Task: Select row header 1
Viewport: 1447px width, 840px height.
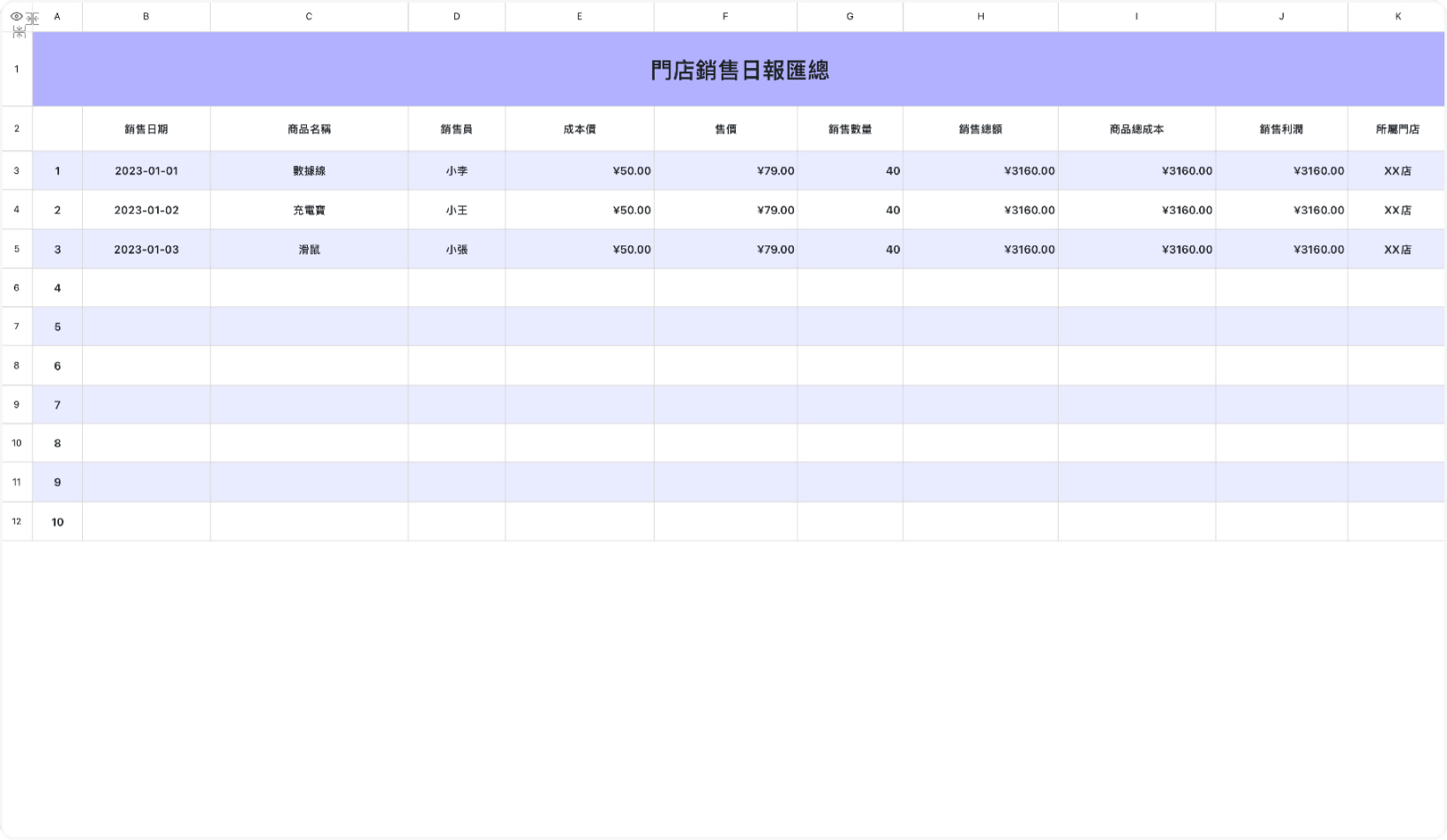Action: pos(17,69)
